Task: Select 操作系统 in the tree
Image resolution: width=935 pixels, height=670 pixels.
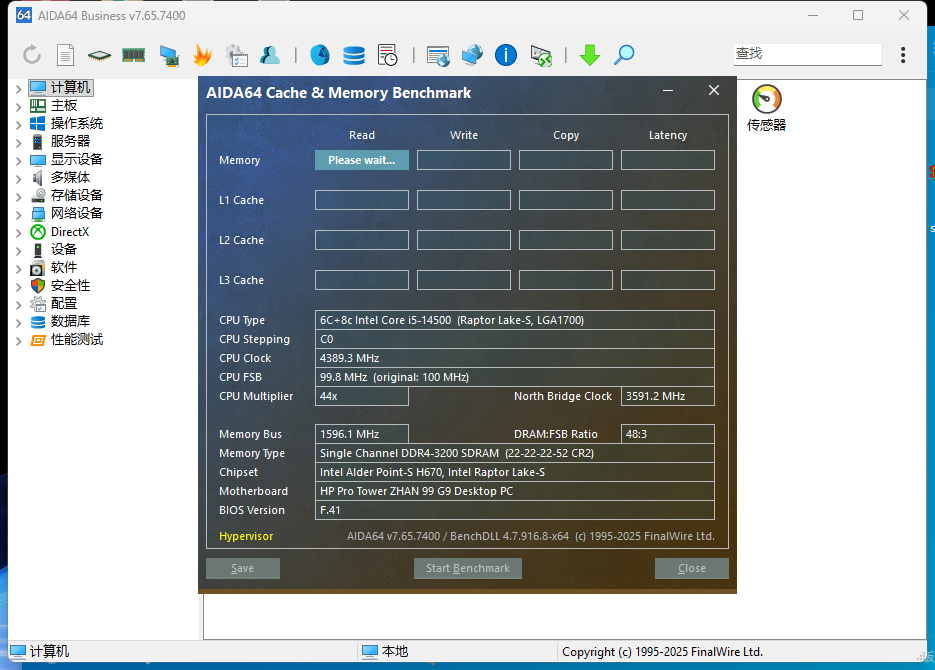Action: pyautogui.click(x=77, y=123)
